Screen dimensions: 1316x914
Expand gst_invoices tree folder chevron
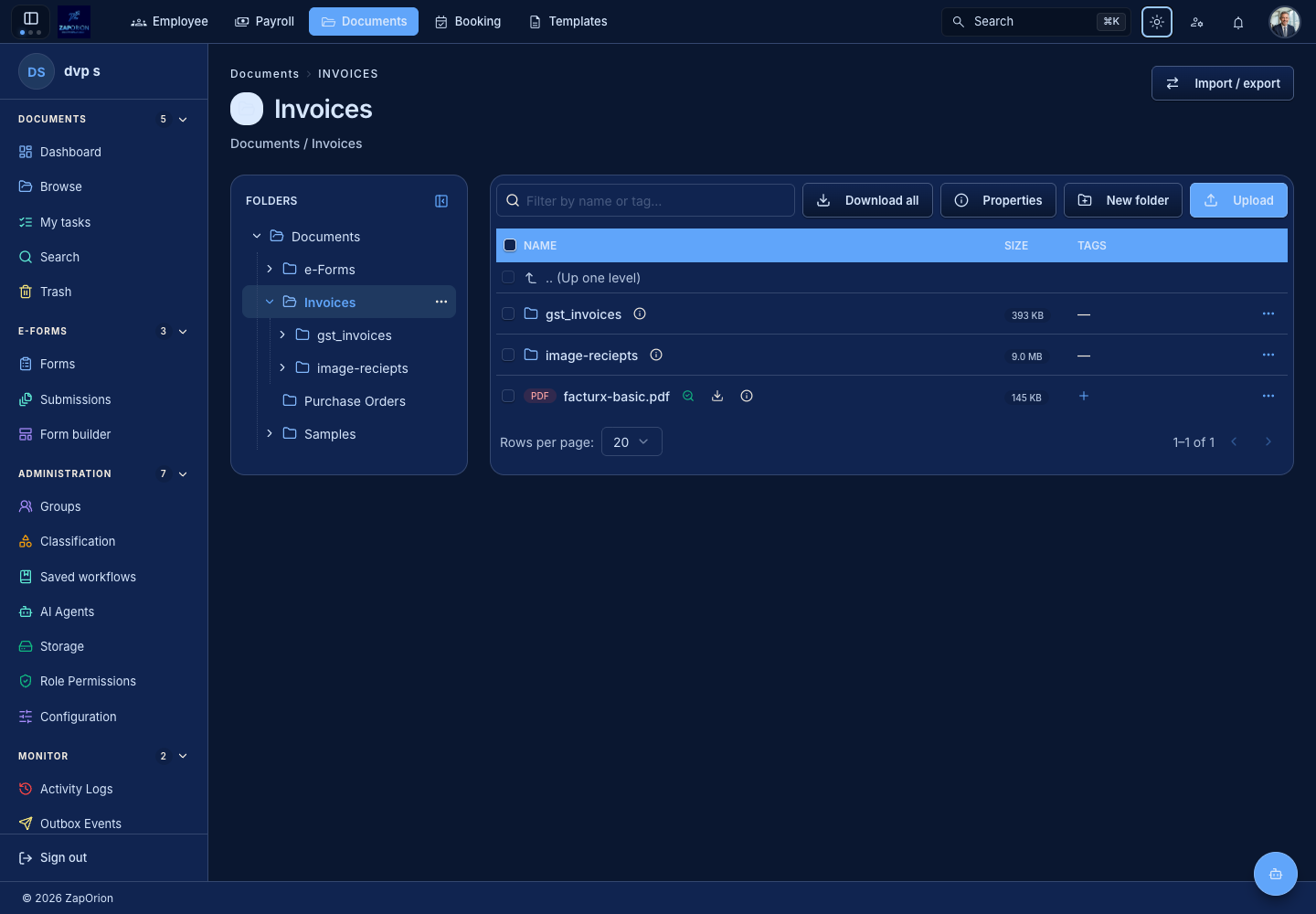click(282, 335)
